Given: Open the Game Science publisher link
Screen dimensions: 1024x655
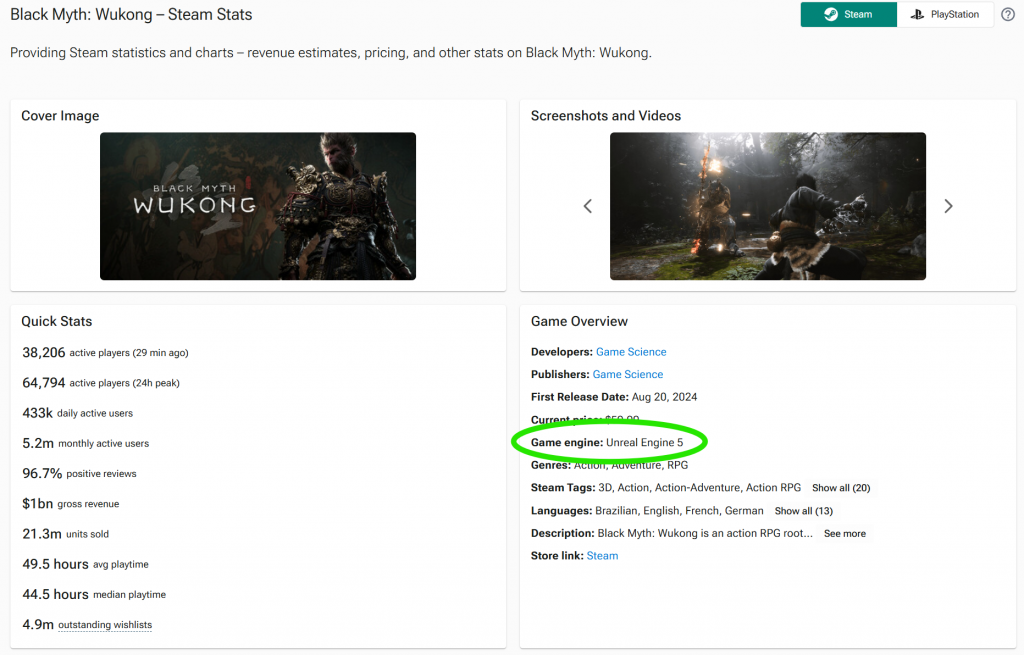Looking at the screenshot, I should pos(628,374).
